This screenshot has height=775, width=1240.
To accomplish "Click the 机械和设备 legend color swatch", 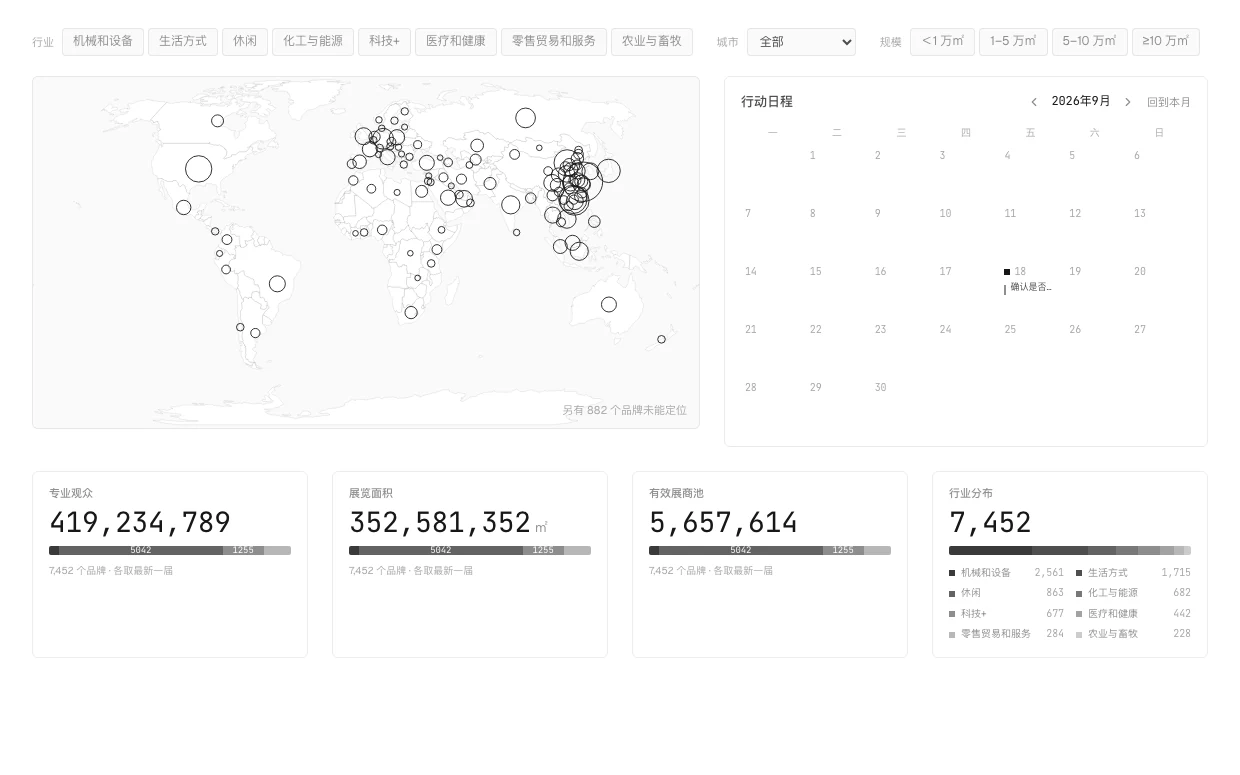I will [x=952, y=573].
